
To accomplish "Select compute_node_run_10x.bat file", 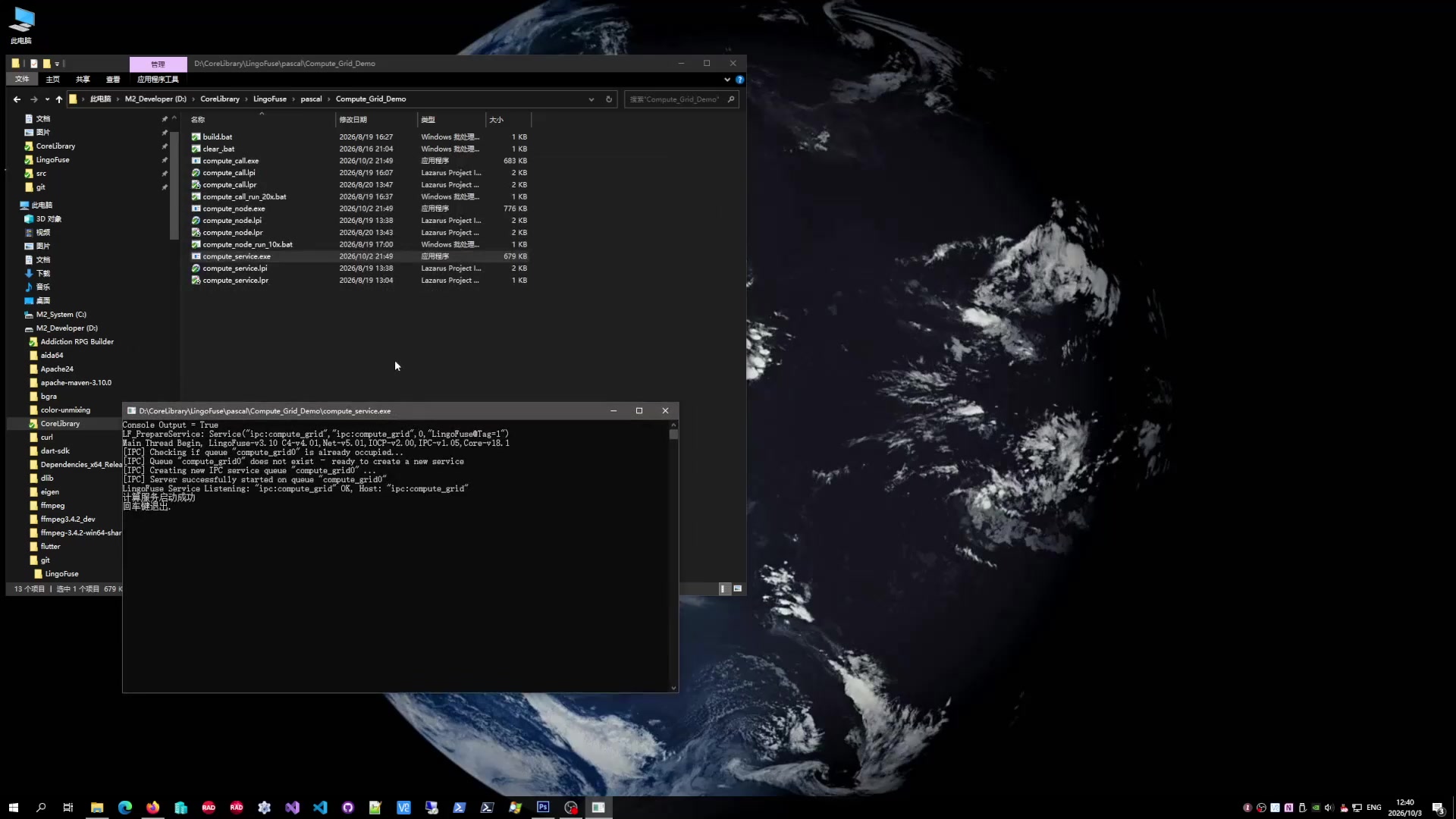I will [247, 245].
